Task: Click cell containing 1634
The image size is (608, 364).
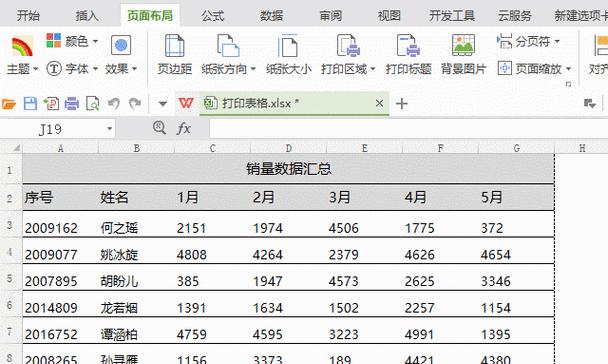Action: (x=288, y=305)
